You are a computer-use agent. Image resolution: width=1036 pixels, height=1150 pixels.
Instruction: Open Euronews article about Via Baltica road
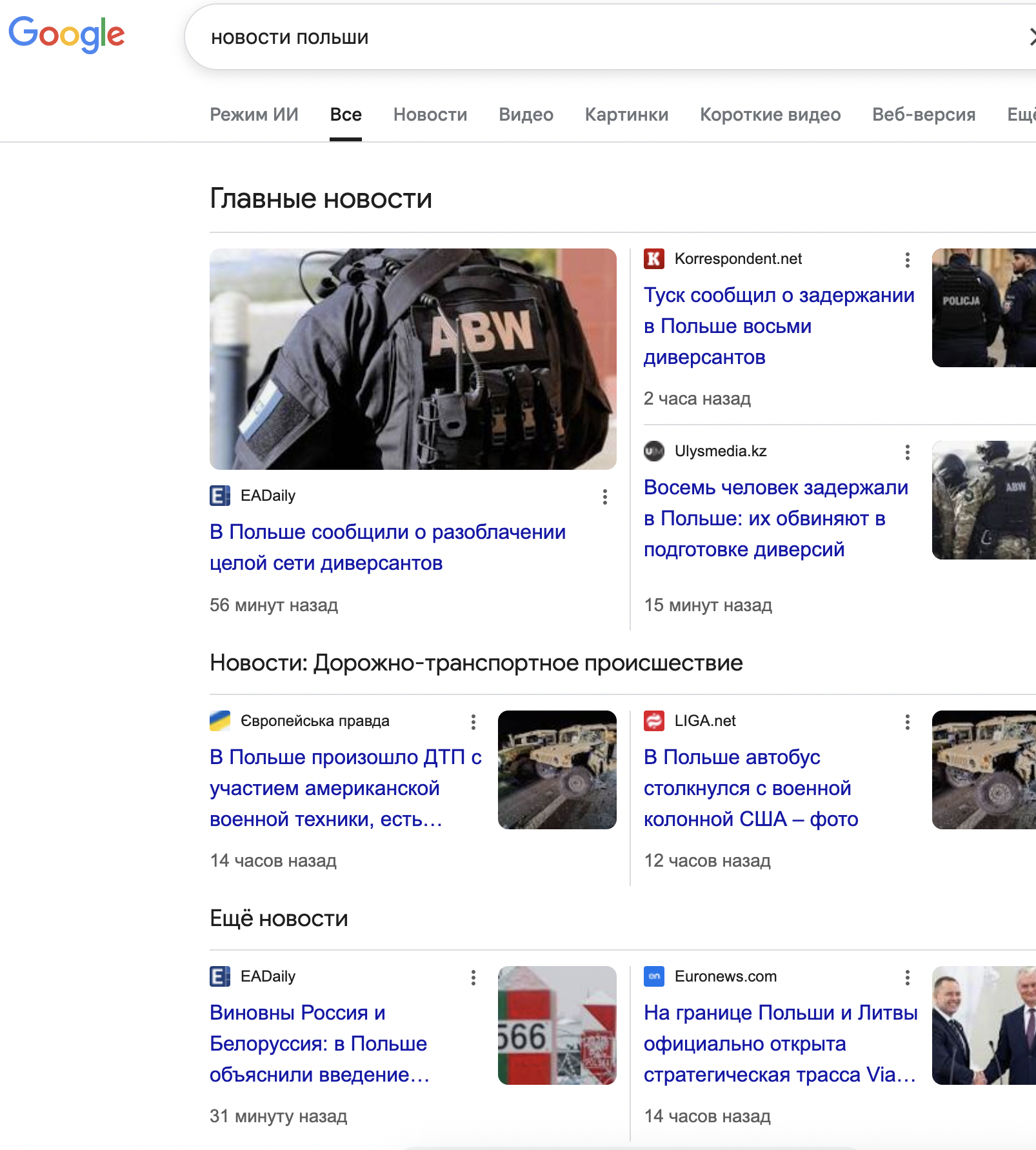point(780,1044)
